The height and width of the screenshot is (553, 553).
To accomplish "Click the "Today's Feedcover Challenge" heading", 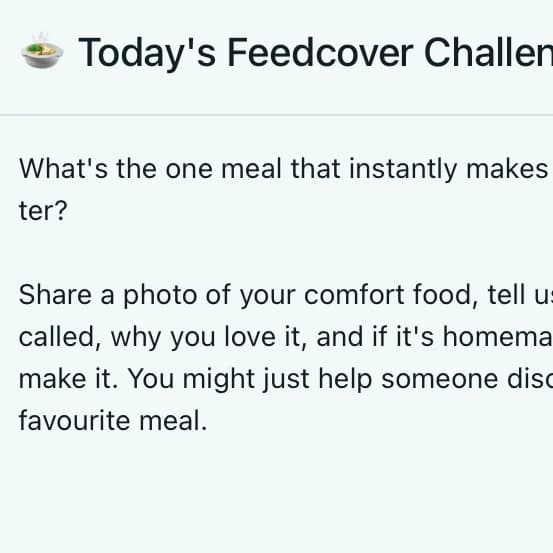I will click(x=315, y=53).
